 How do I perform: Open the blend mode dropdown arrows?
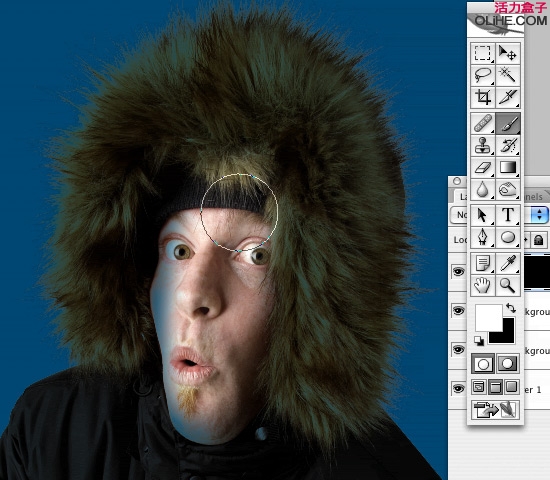tap(539, 215)
